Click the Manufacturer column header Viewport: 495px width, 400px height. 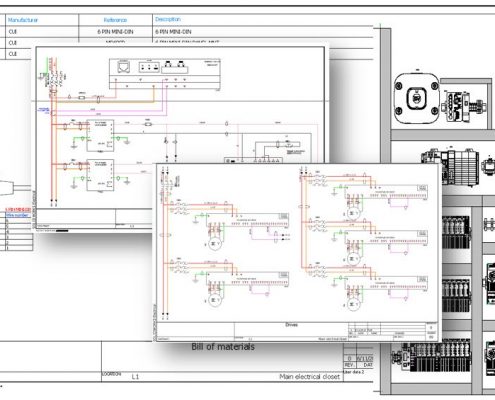click(23, 20)
